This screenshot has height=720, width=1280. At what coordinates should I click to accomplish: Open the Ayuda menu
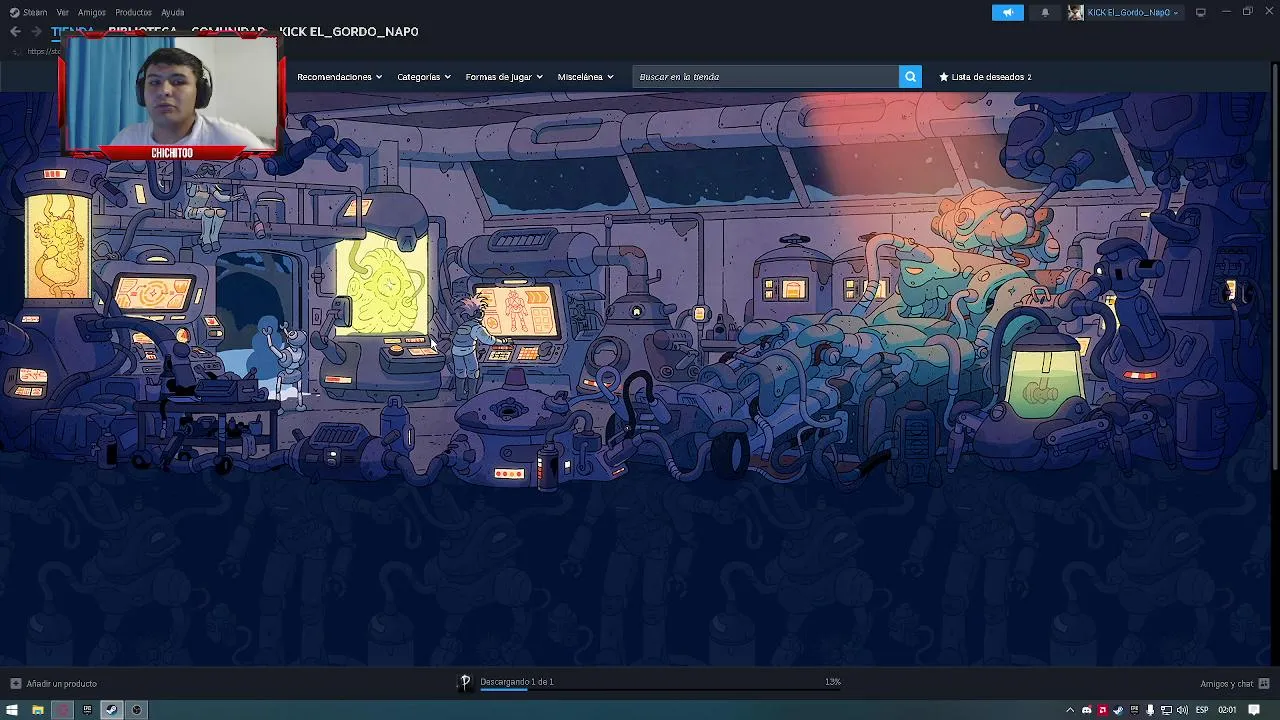[172, 12]
